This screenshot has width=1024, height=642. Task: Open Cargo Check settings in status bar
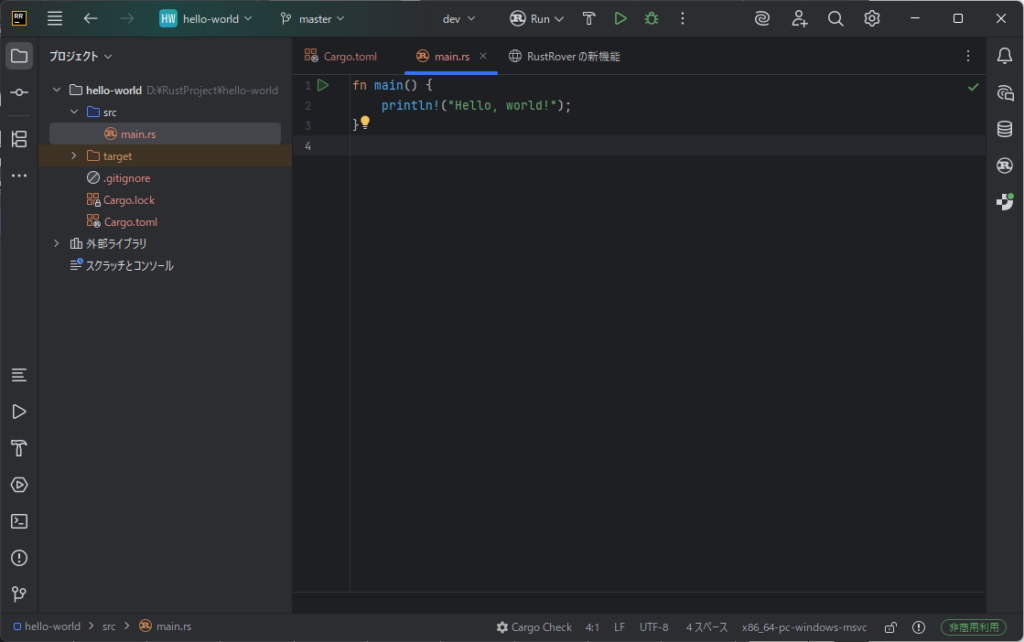pos(534,628)
